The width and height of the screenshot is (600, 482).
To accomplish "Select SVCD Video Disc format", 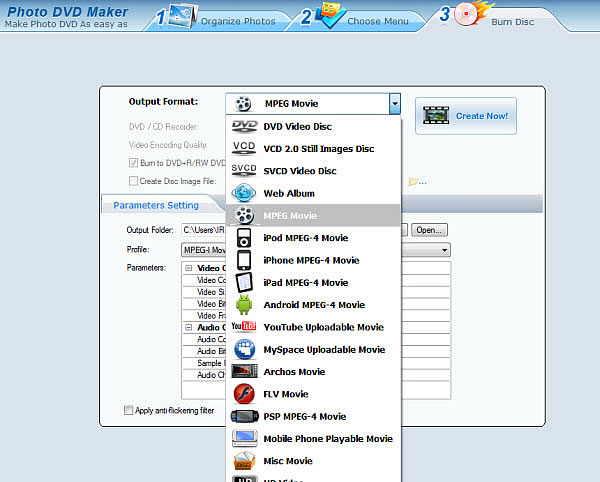I will pyautogui.click(x=313, y=171).
